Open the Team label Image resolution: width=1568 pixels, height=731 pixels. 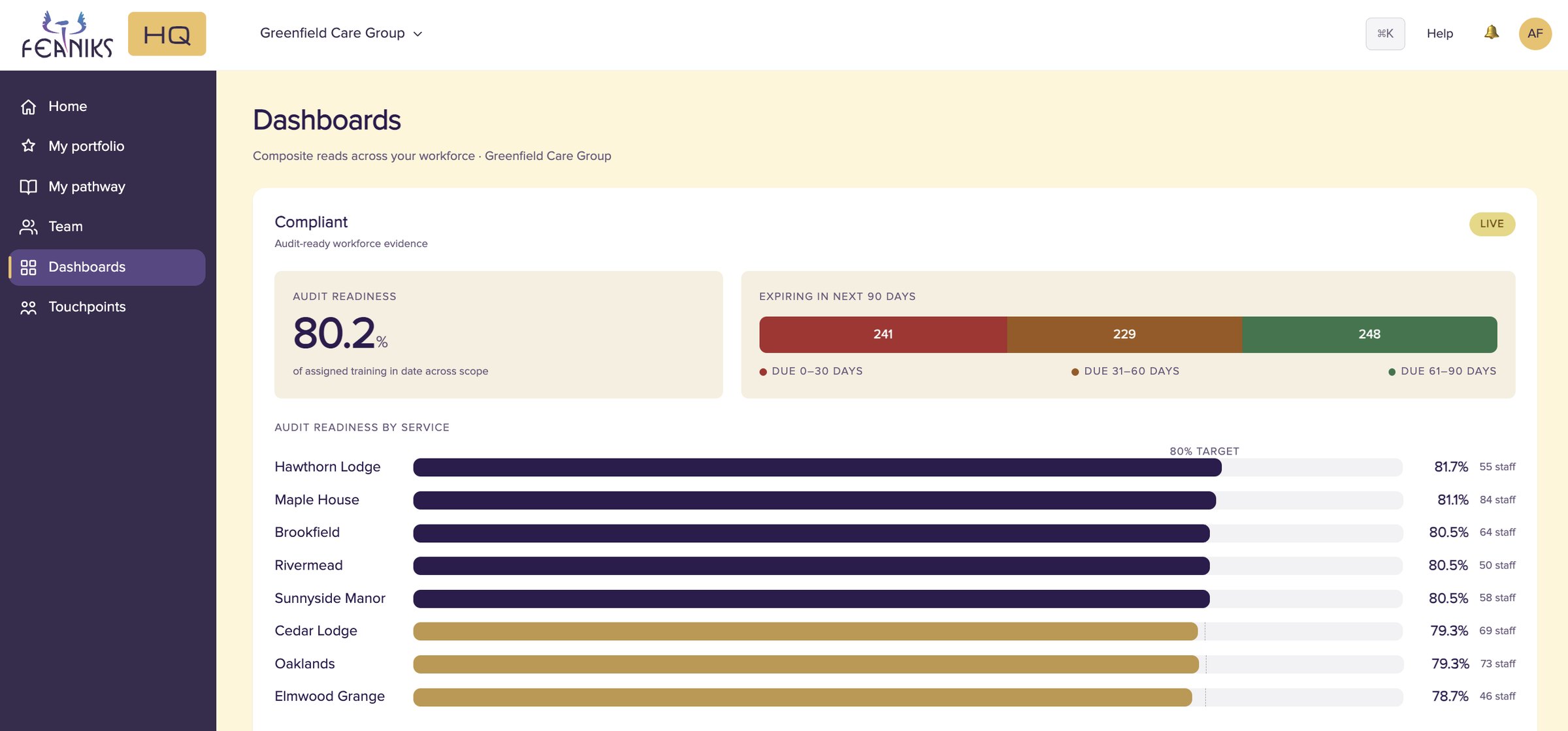(x=65, y=227)
